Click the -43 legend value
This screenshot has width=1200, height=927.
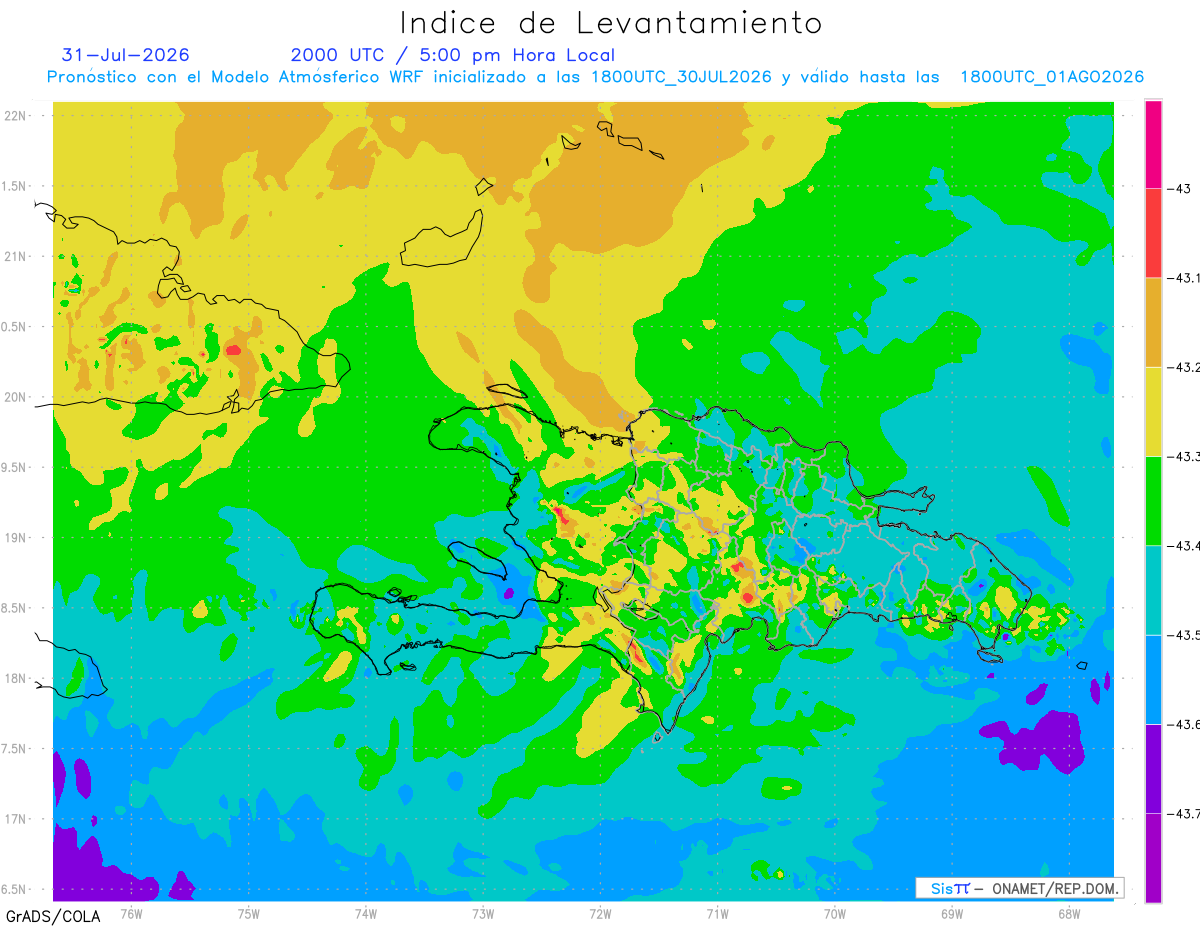1178,188
